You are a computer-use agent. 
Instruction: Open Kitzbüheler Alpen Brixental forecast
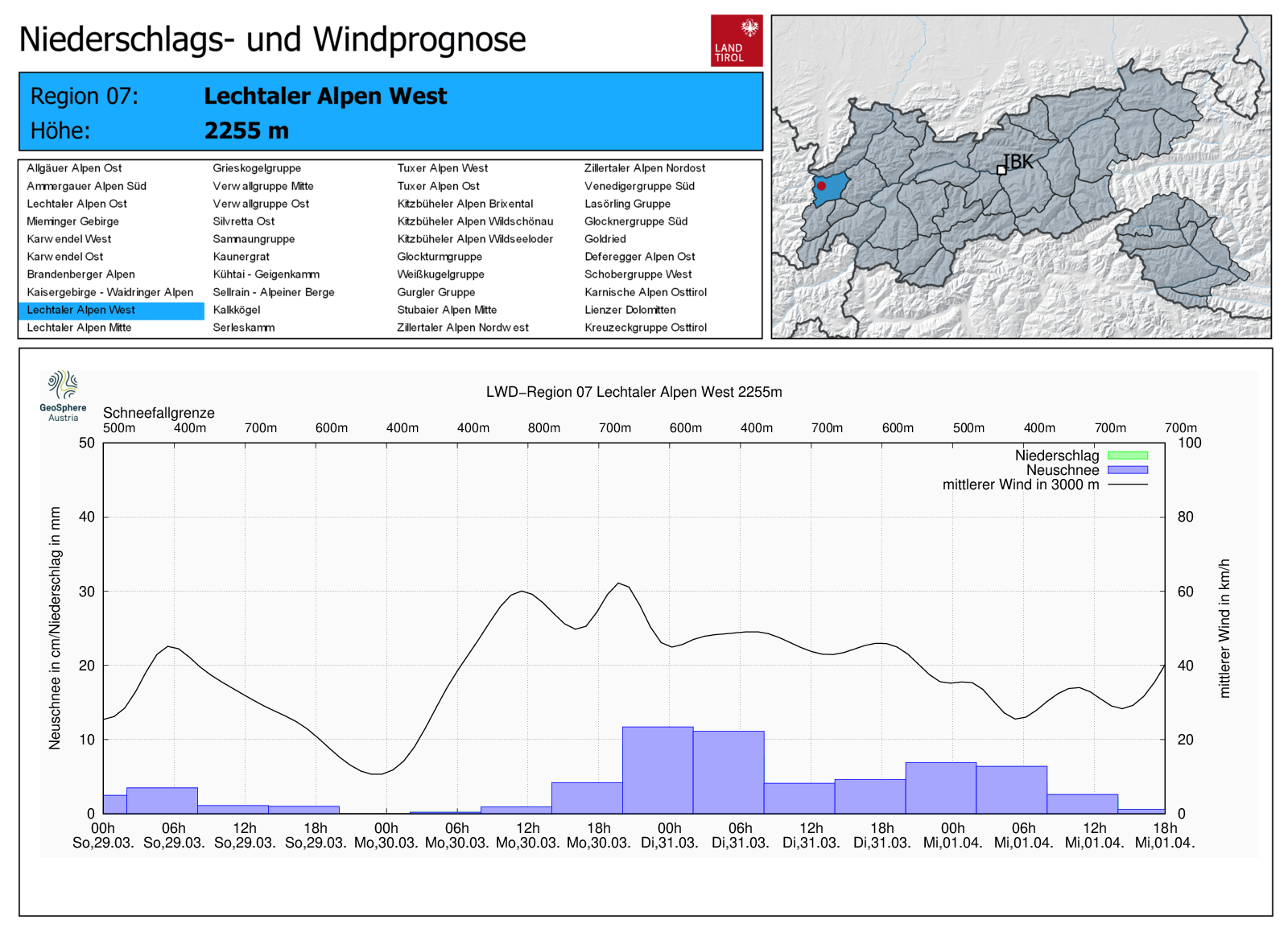tap(464, 204)
